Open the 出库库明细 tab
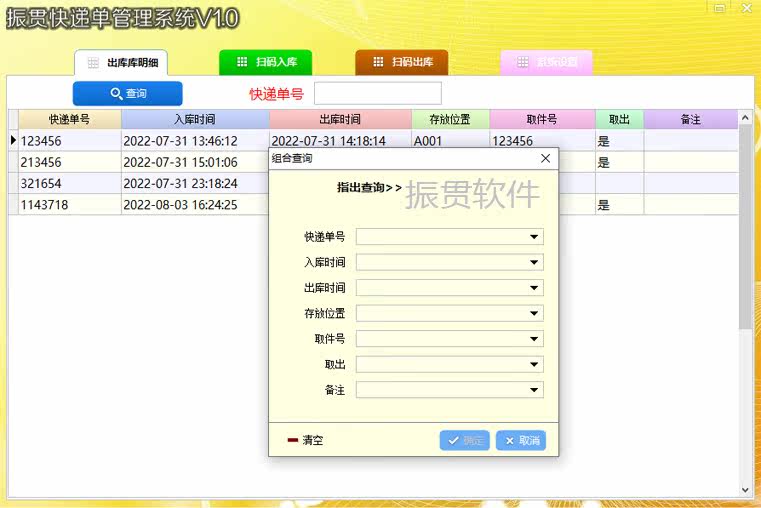Screen dimensions: 761x508 tap(121, 63)
